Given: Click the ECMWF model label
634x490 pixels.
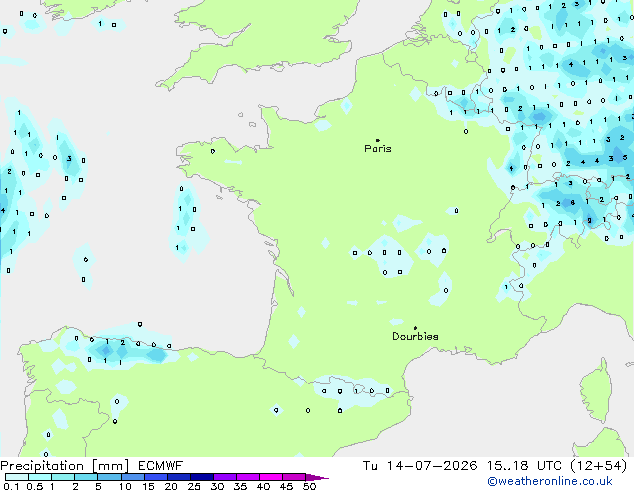Looking at the screenshot, I should click(161, 466).
